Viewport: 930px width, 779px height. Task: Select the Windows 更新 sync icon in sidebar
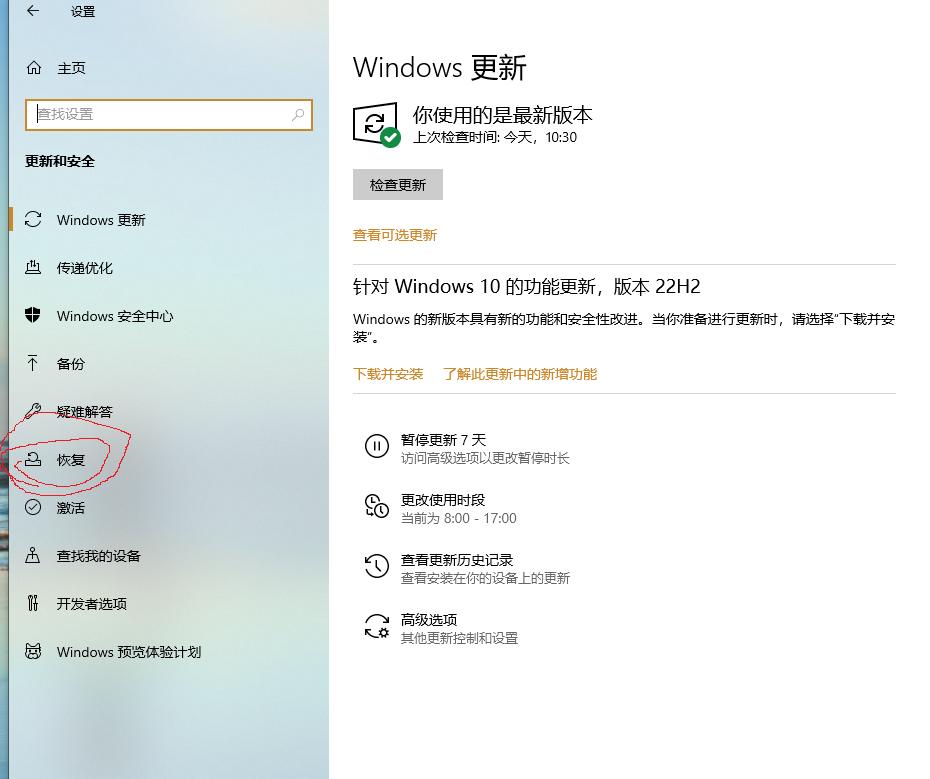point(33,220)
